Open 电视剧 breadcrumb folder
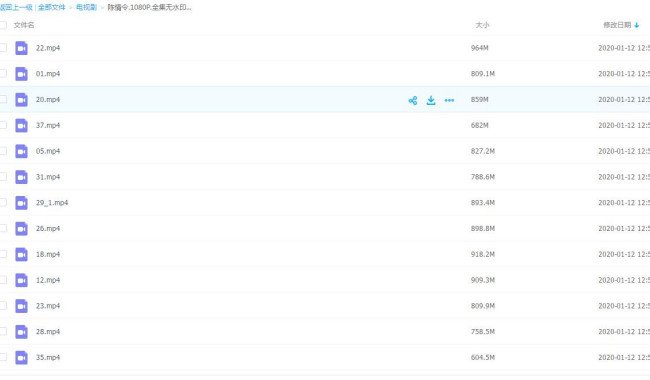Viewport: 650px width, 380px height. click(86, 7)
